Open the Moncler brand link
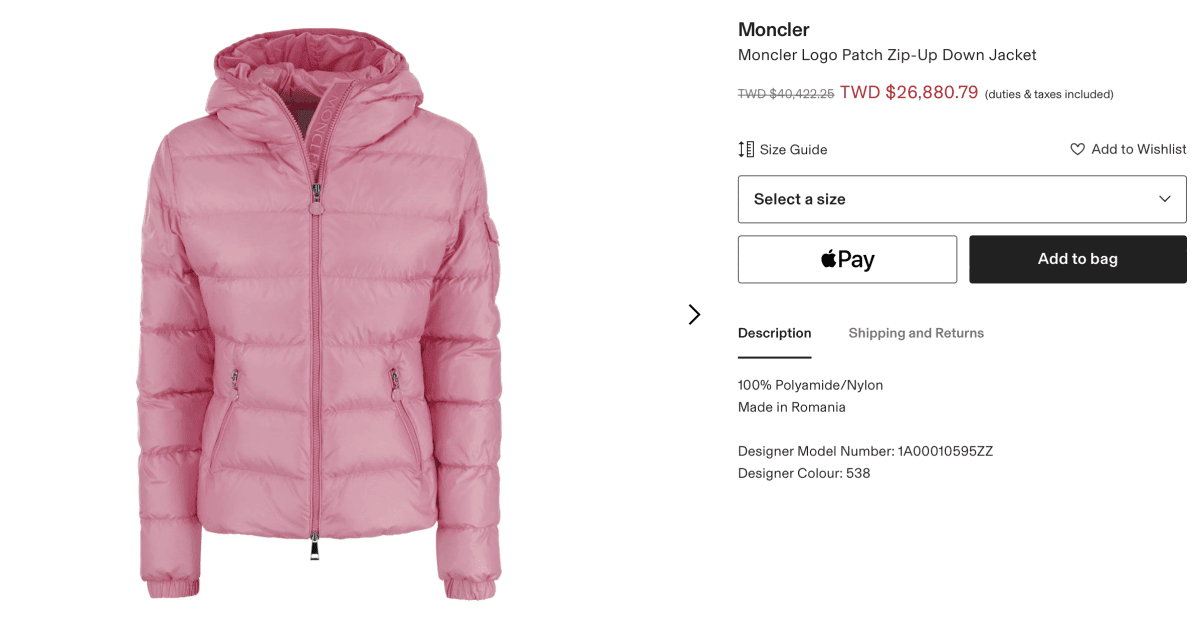Screen dimensions: 1200x619 [773, 30]
